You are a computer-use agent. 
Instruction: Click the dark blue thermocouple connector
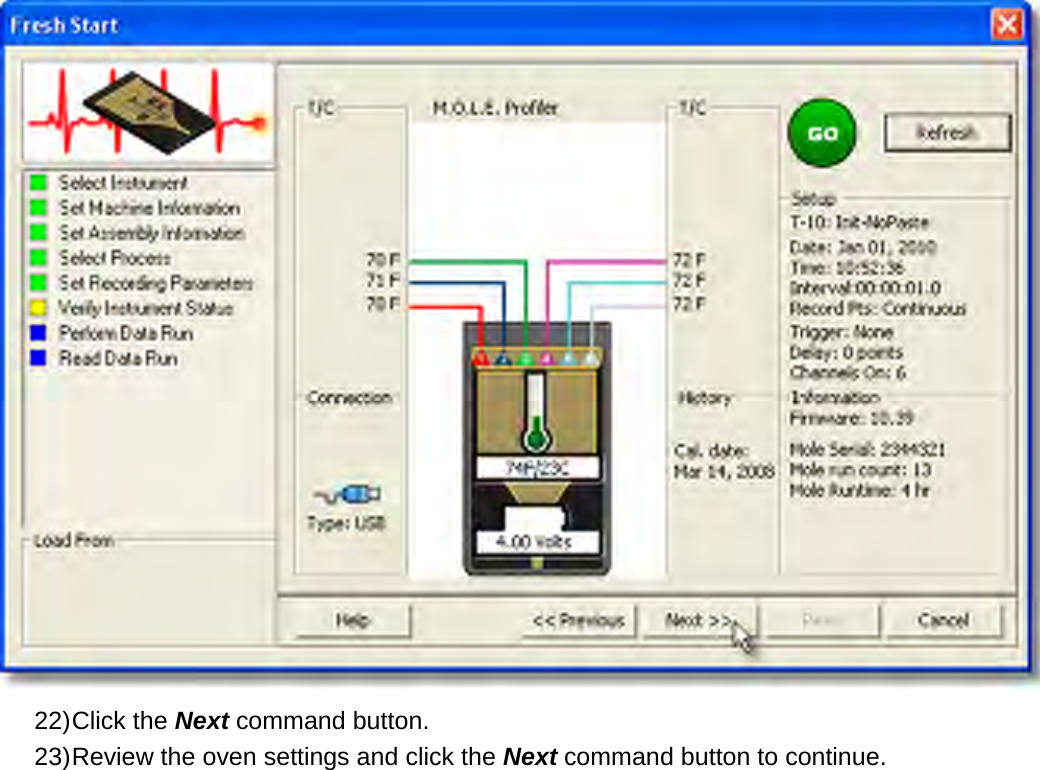(503, 359)
